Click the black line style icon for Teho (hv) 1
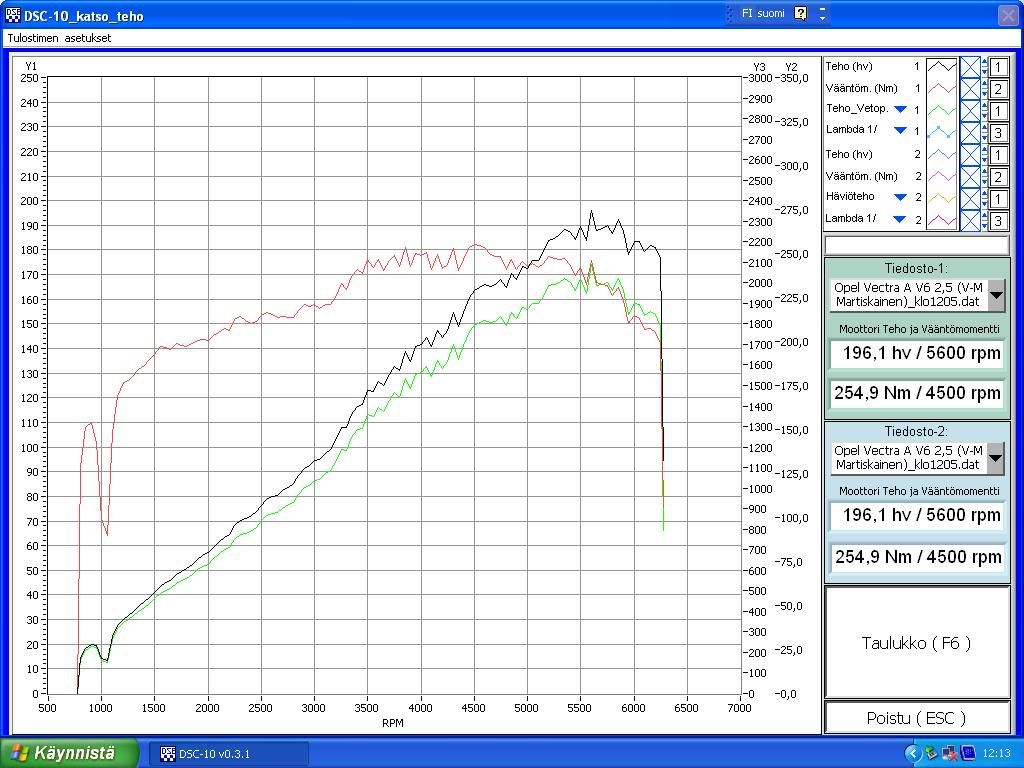Viewport: 1024px width, 768px height. (941, 67)
